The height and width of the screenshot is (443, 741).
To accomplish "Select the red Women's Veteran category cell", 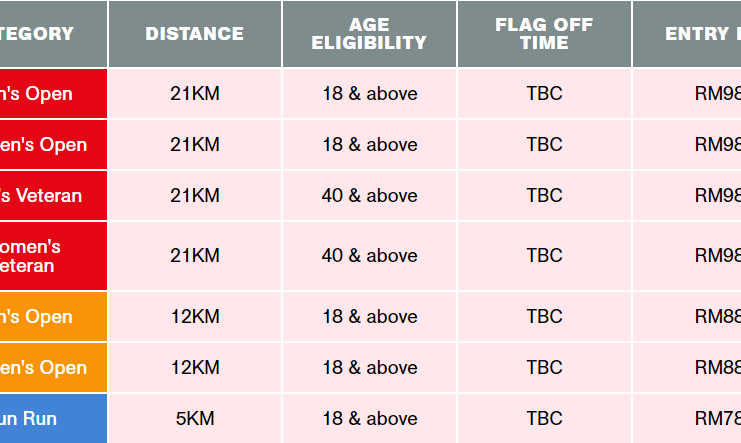I will 53,256.
